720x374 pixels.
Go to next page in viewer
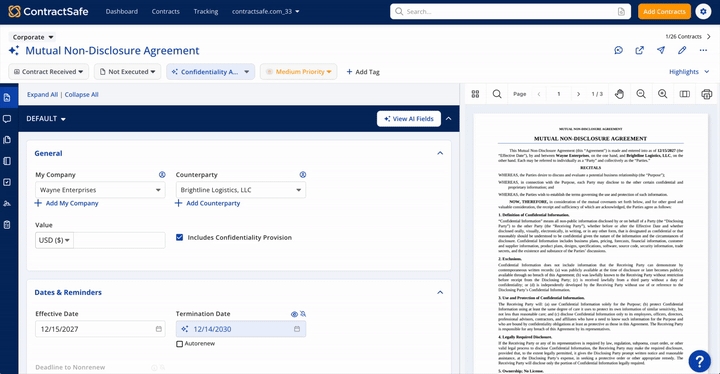coord(579,94)
